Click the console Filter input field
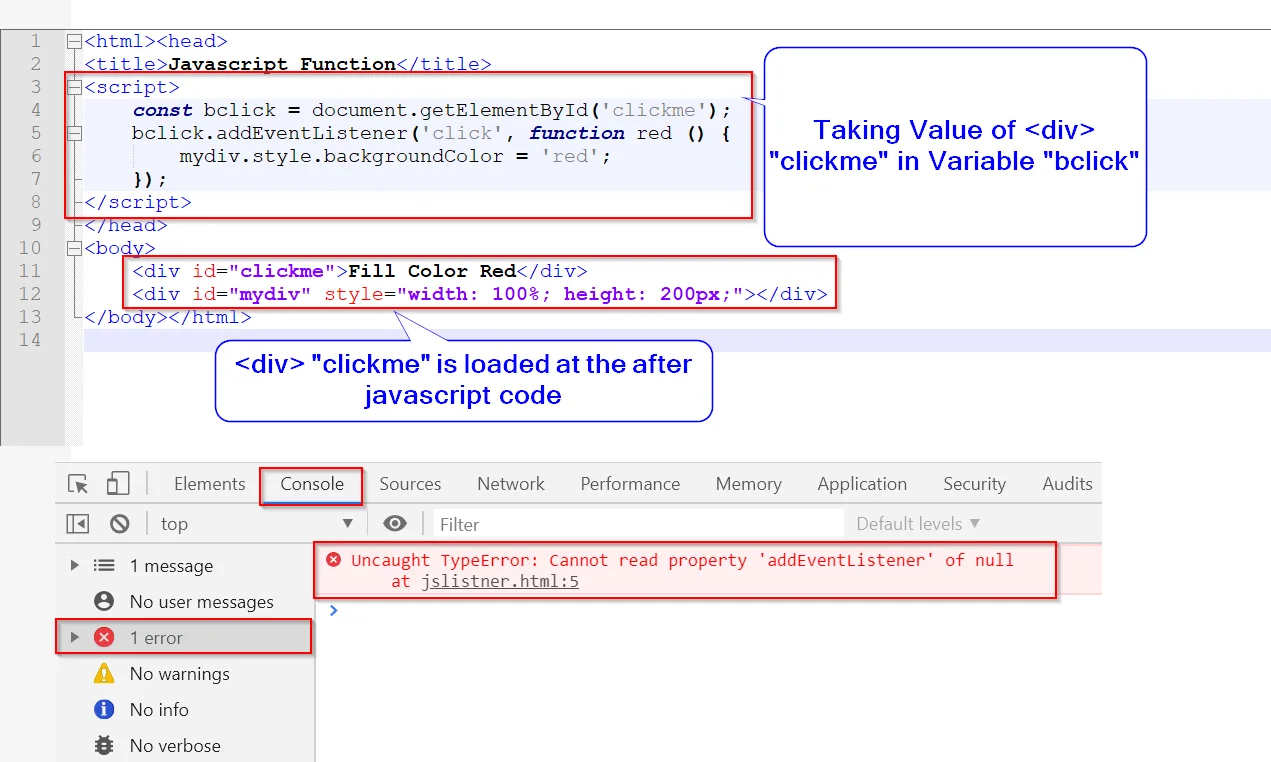Screen dimensions: 1271x762 pos(640,524)
